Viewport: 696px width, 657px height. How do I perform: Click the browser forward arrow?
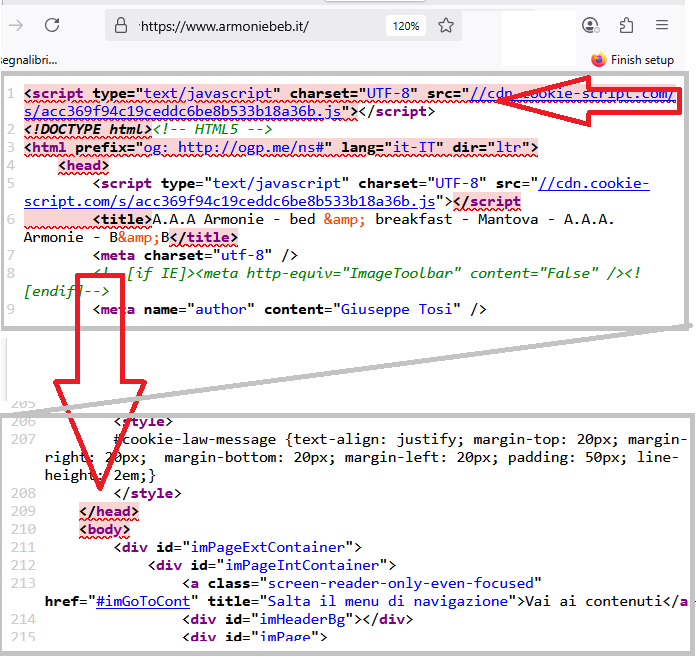click(16, 25)
